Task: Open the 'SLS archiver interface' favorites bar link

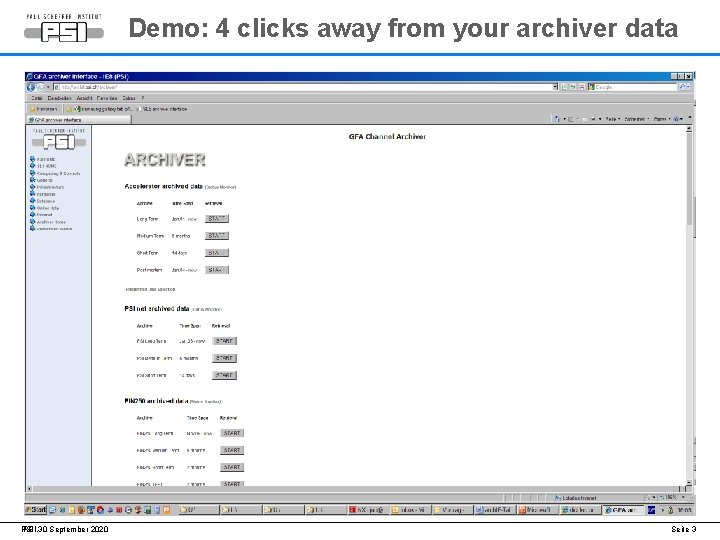Action: tap(162, 109)
